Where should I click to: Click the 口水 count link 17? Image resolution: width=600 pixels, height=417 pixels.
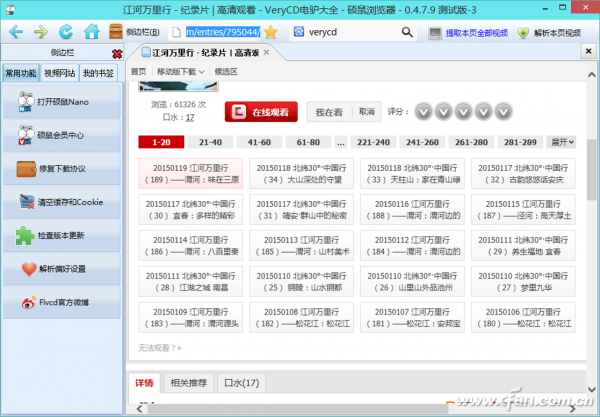click(190, 117)
